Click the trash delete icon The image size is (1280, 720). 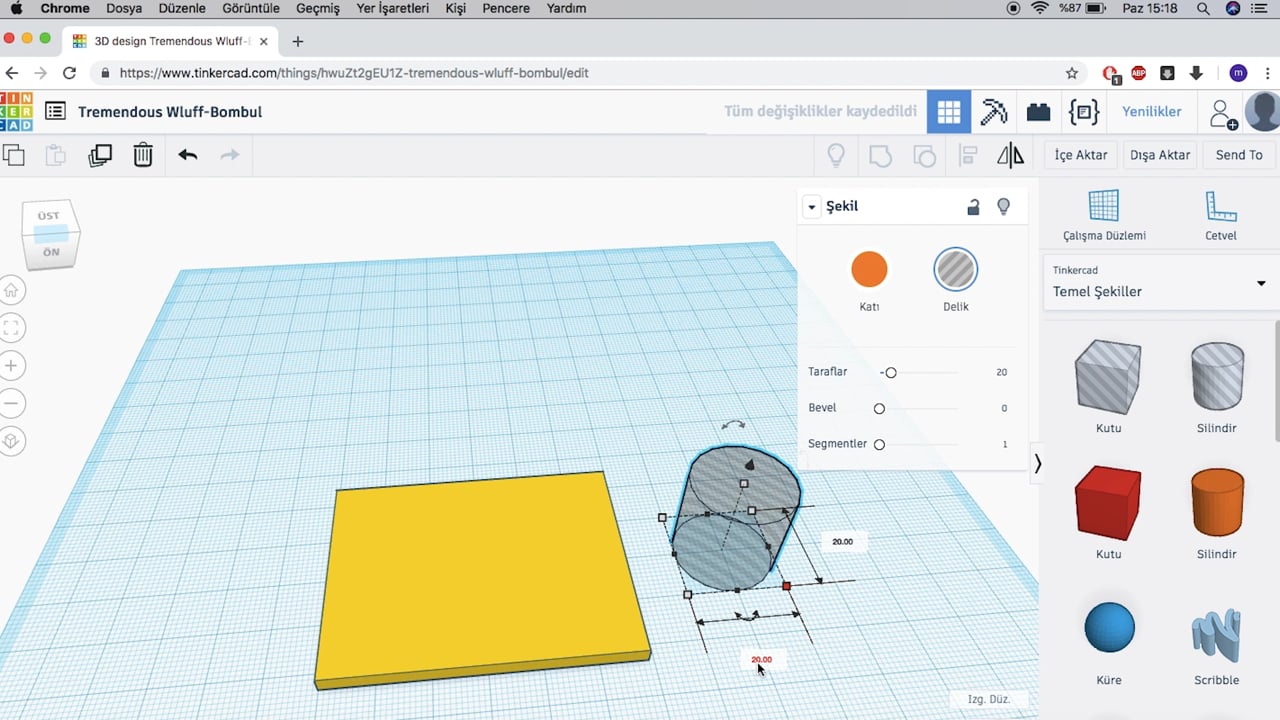[x=143, y=155]
